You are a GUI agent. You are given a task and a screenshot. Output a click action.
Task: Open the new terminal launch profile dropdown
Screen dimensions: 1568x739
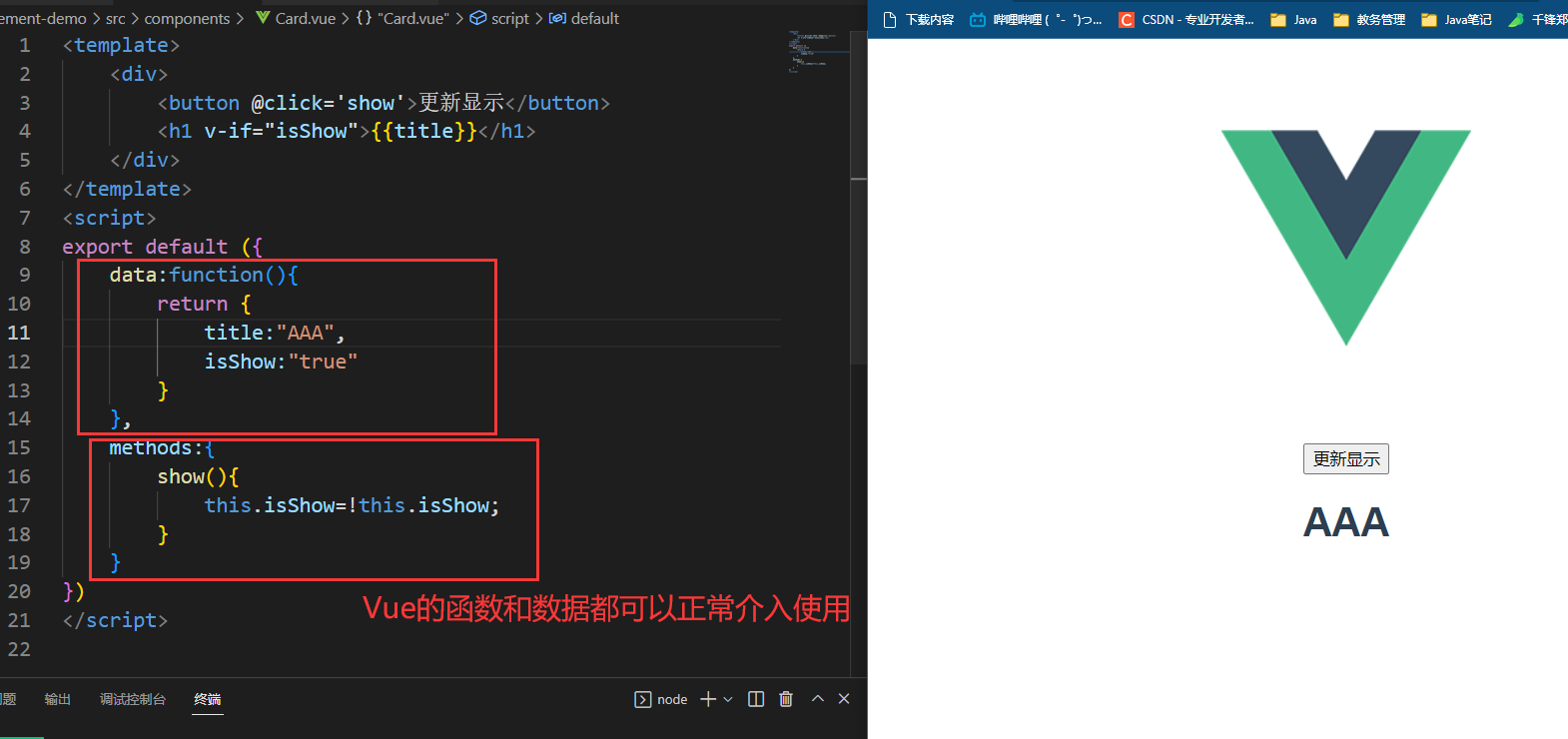(x=728, y=699)
